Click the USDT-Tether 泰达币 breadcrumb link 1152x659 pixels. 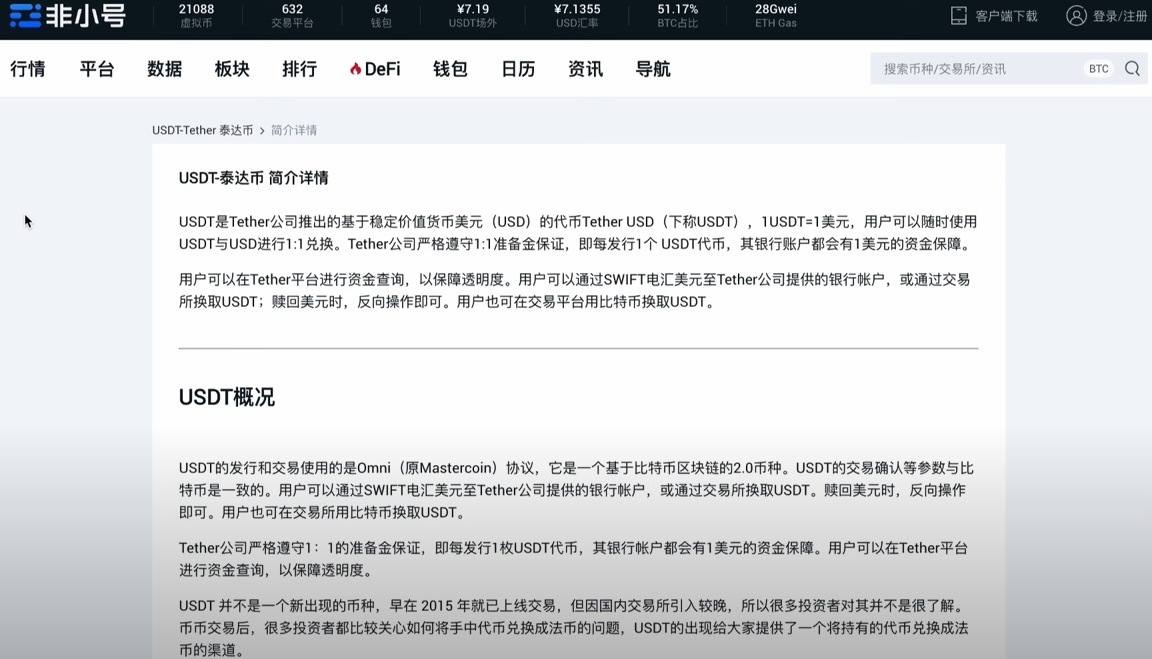[202, 130]
